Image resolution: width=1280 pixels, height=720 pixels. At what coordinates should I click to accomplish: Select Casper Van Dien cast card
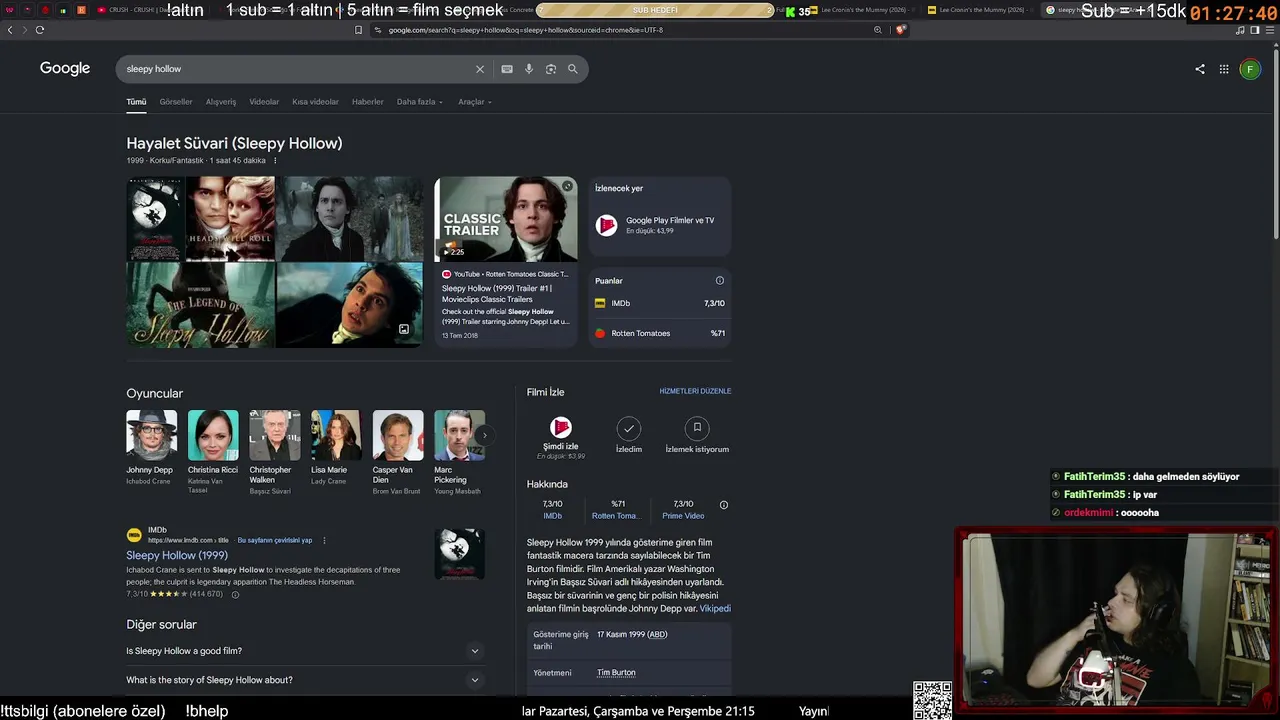click(398, 452)
